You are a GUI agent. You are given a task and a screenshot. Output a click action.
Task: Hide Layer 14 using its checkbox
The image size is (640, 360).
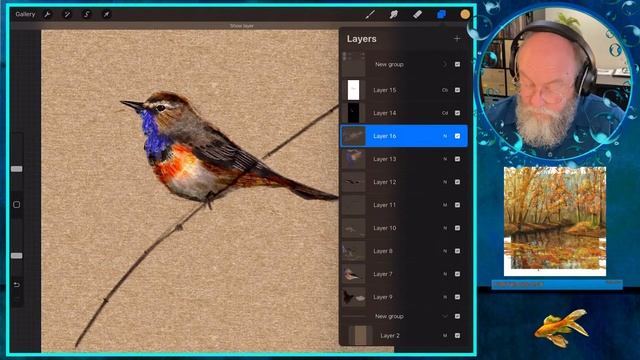coord(457,113)
